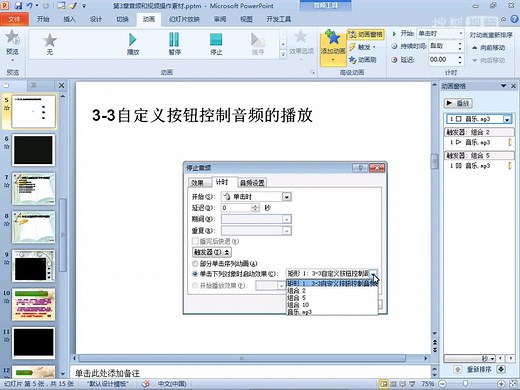Open the Trigger menu in ribbon

pyautogui.click(x=362, y=47)
